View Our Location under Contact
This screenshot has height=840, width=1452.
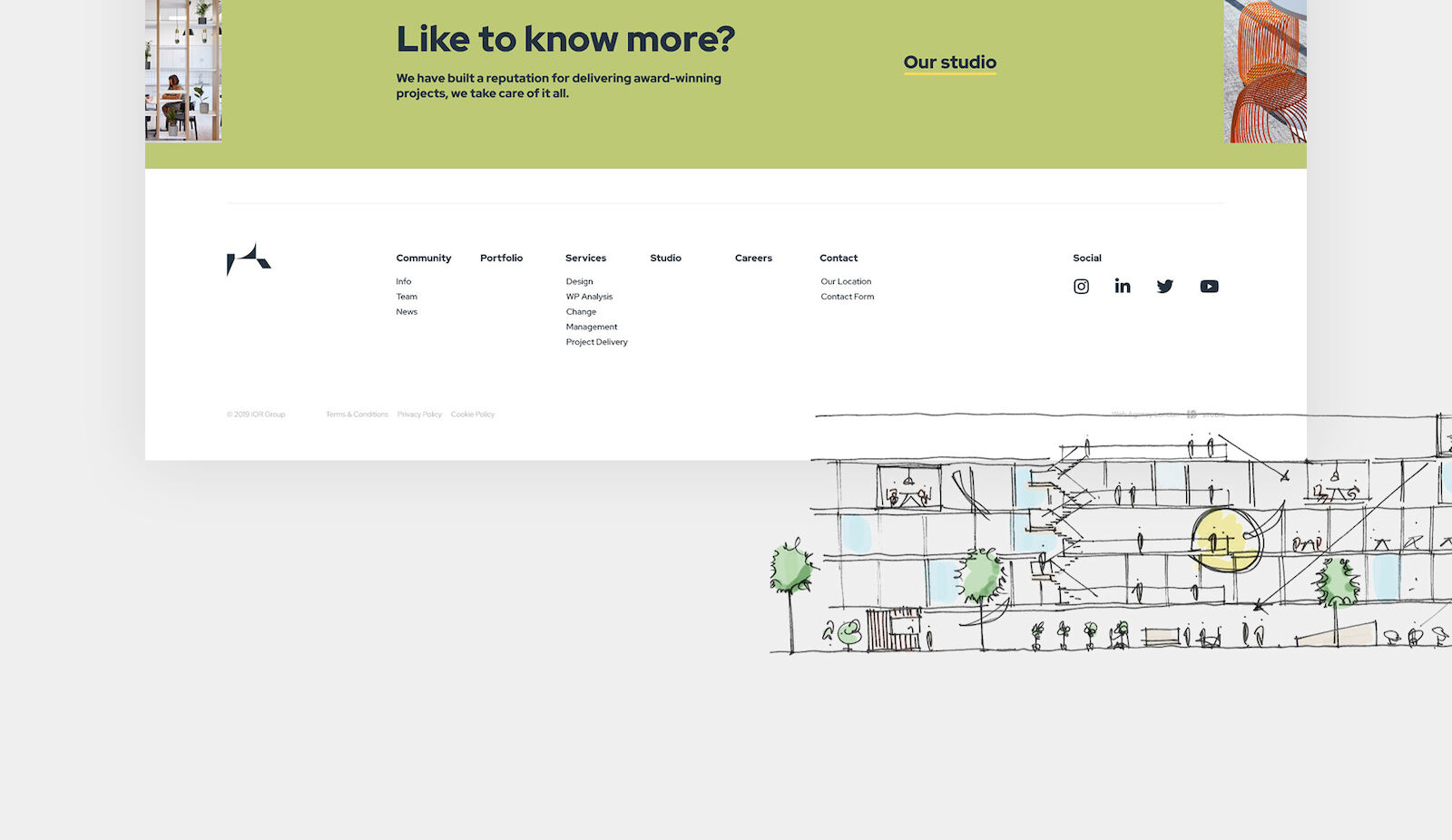click(846, 282)
